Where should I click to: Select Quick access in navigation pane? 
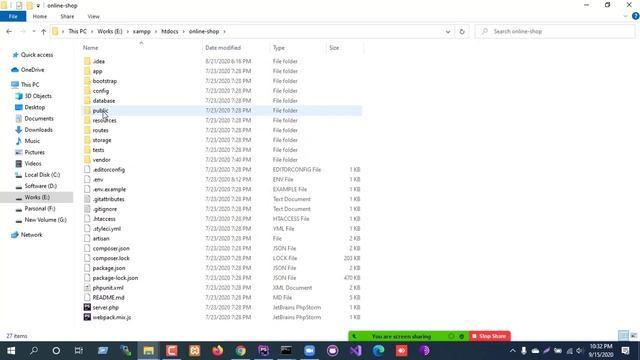point(37,55)
